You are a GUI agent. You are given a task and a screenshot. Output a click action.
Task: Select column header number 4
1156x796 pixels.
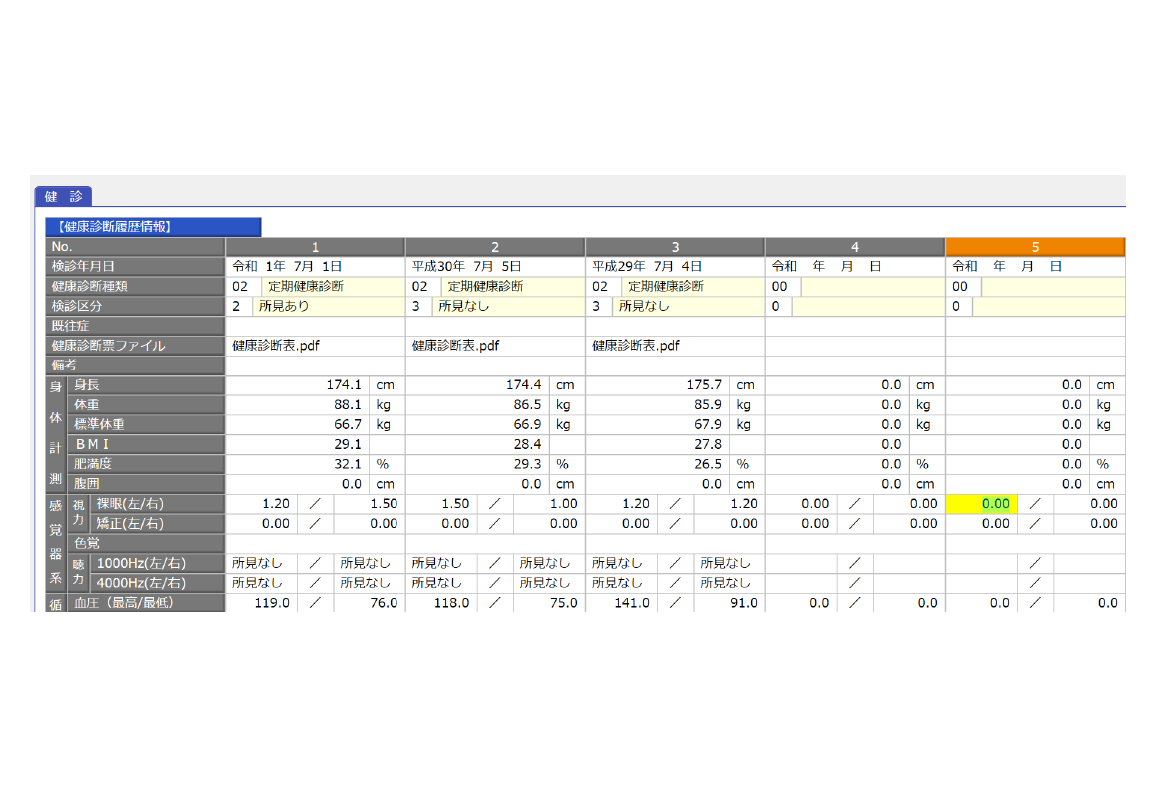pyautogui.click(x=855, y=247)
